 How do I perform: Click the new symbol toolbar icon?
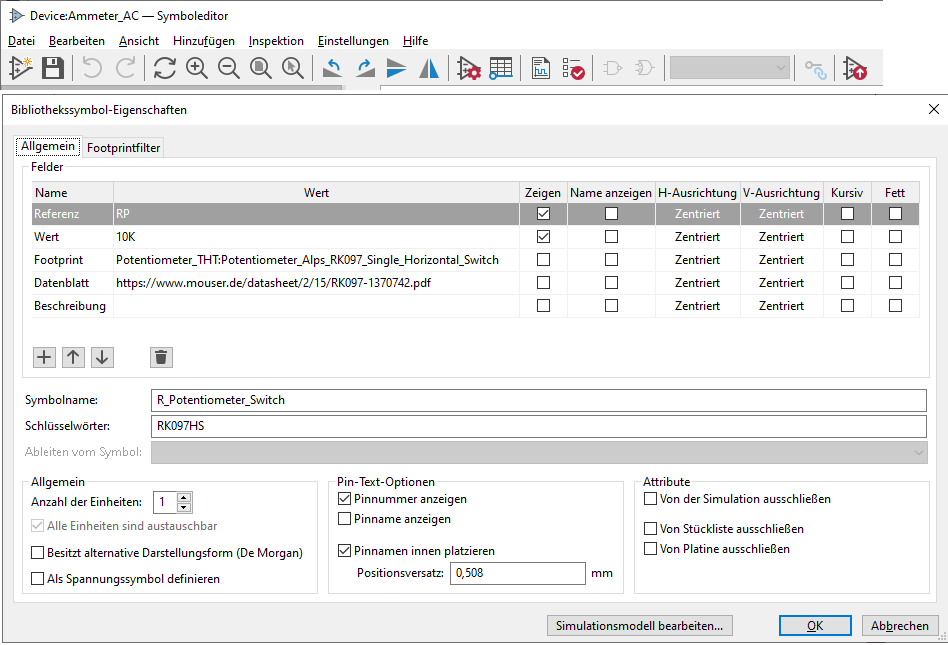pos(21,68)
